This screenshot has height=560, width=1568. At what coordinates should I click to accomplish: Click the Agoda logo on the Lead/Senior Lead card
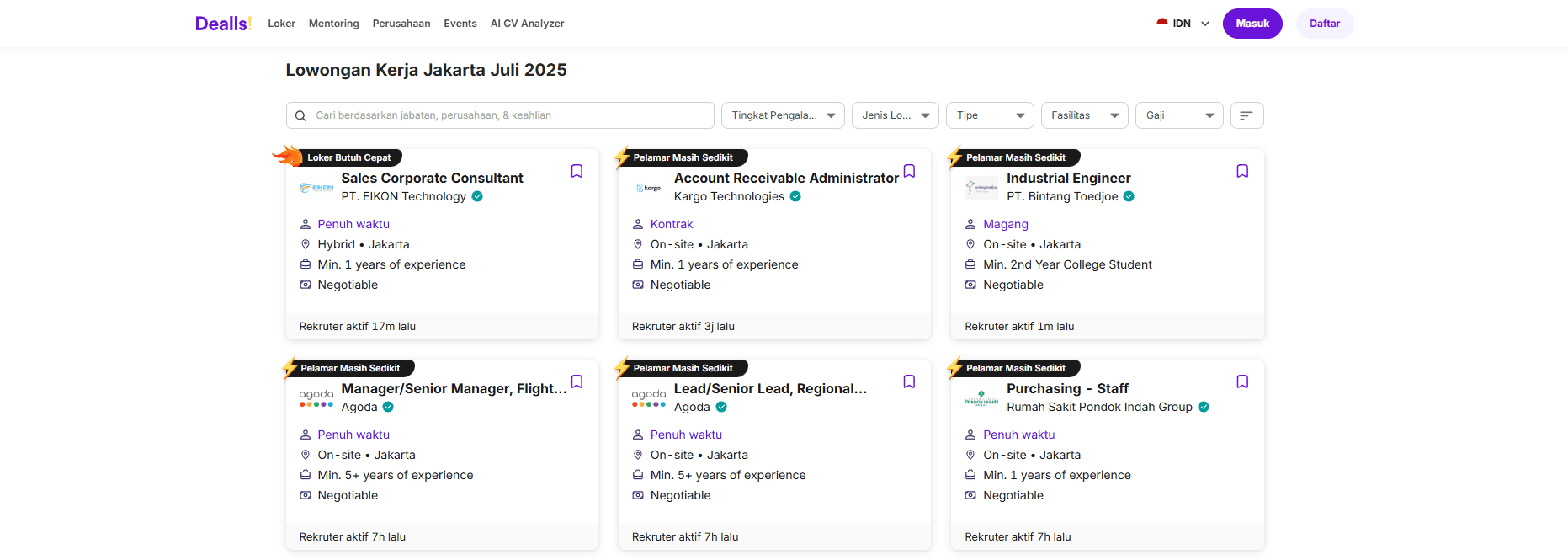pos(649,398)
